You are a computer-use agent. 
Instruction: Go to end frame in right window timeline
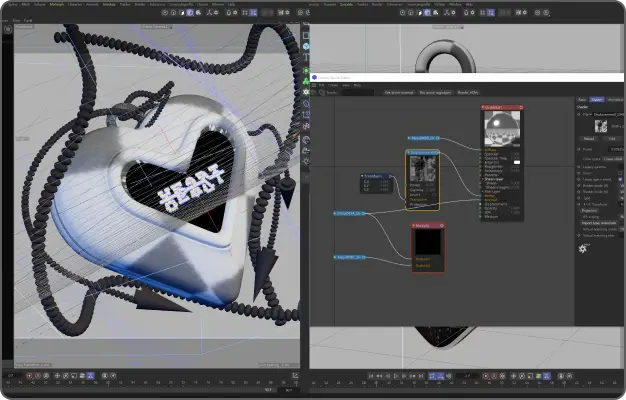(421, 376)
